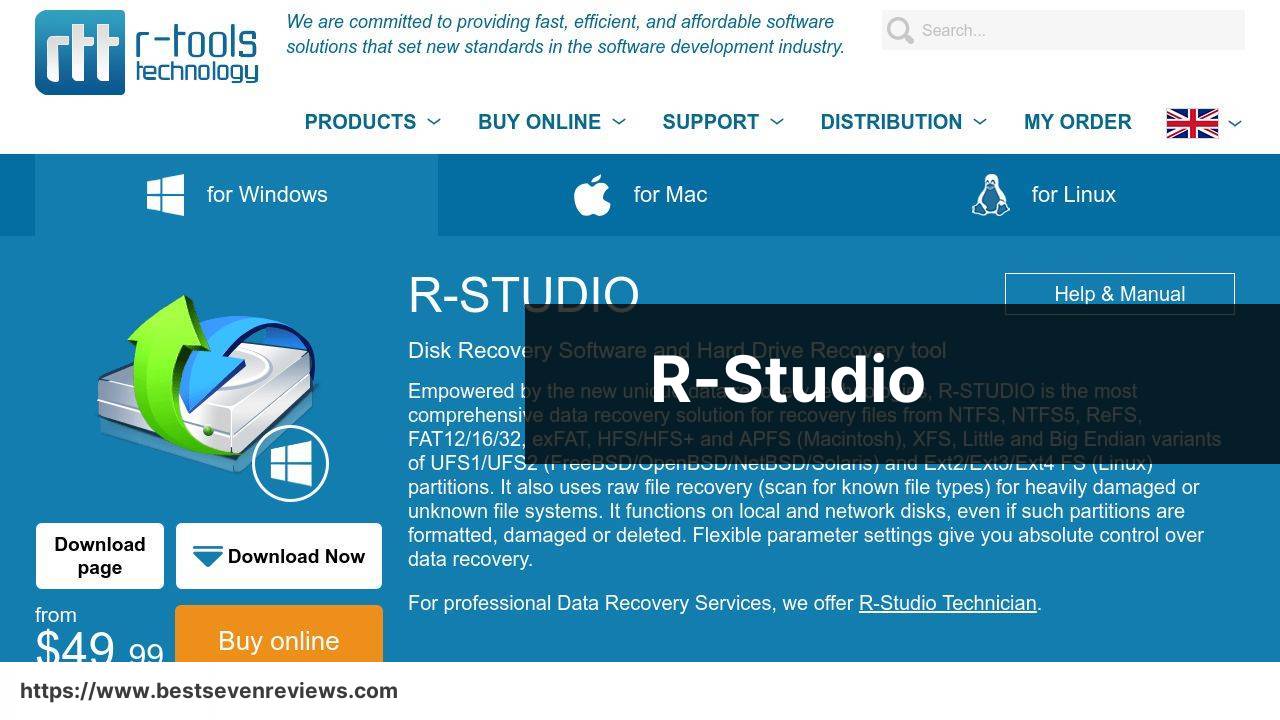Click the Download Now button
1280x720 pixels.
279,556
